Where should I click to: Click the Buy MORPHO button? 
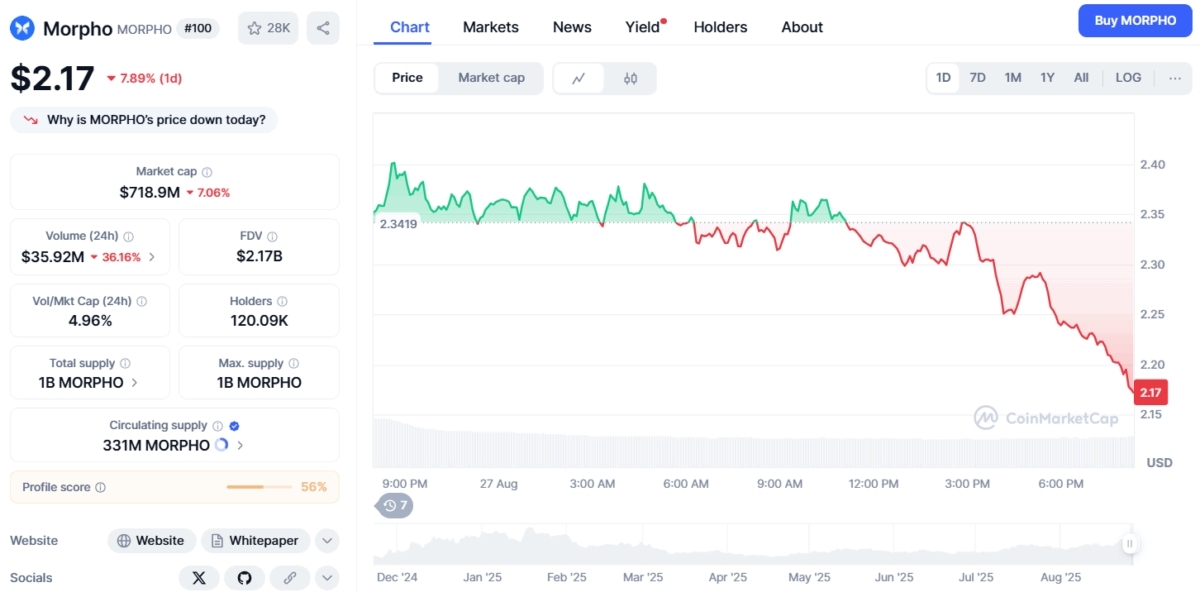pyautogui.click(x=1135, y=21)
